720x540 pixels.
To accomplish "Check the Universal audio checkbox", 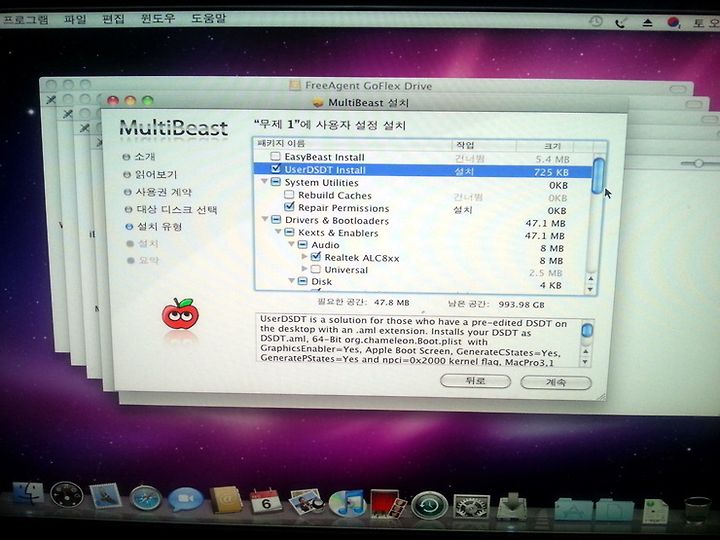I will pyautogui.click(x=315, y=269).
